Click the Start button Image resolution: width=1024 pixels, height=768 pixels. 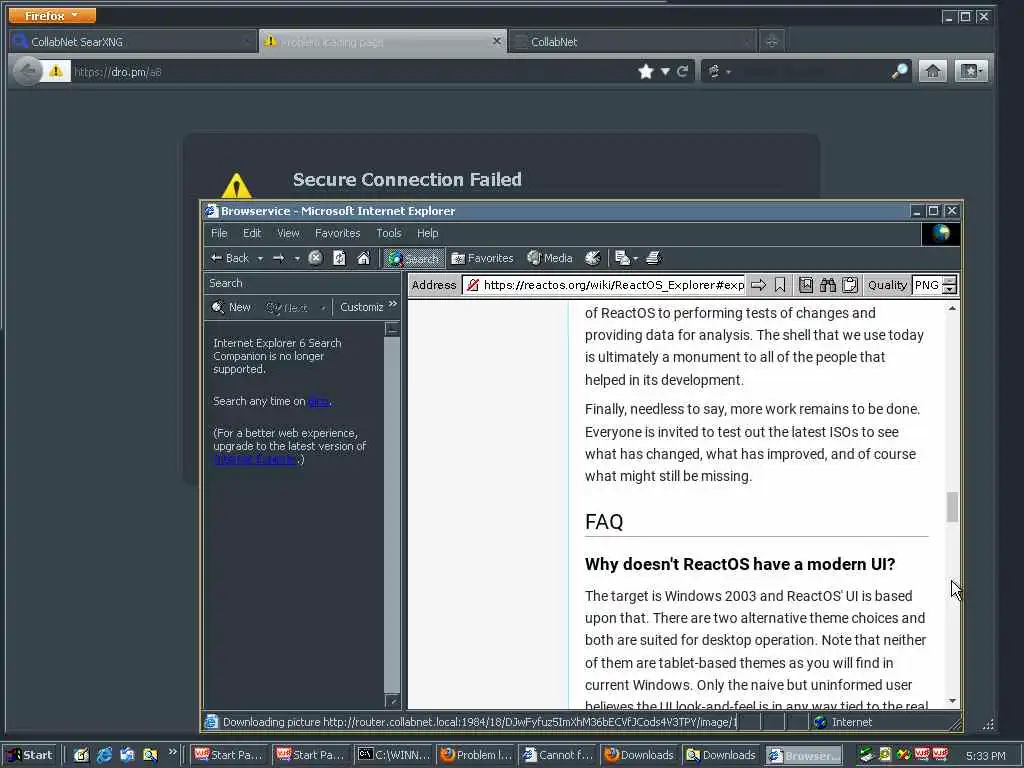point(30,755)
